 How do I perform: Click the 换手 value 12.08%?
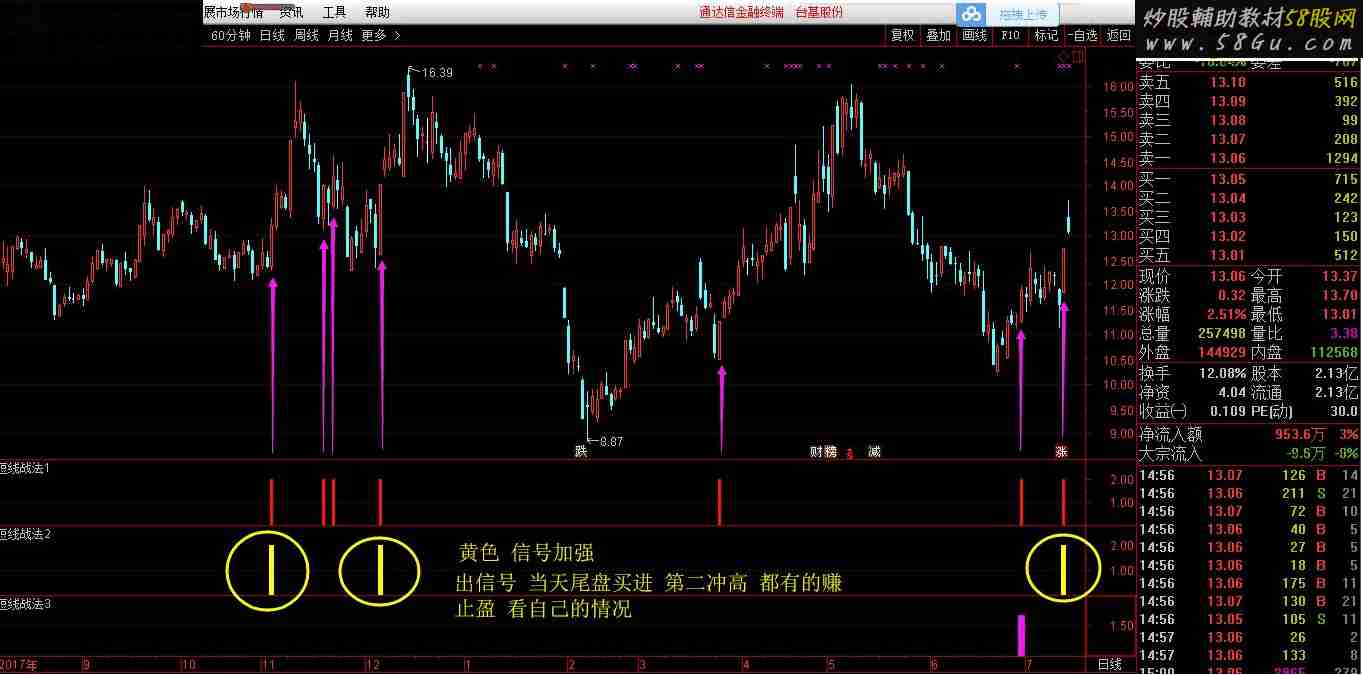coord(1220,373)
